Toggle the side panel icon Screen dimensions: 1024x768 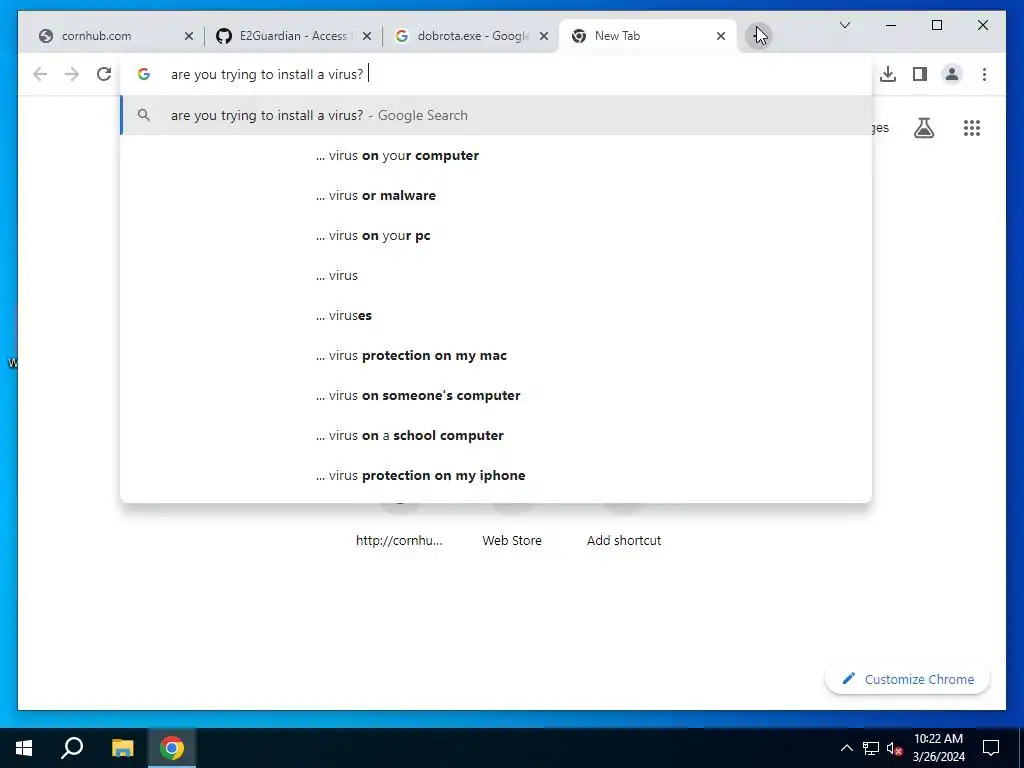920,74
